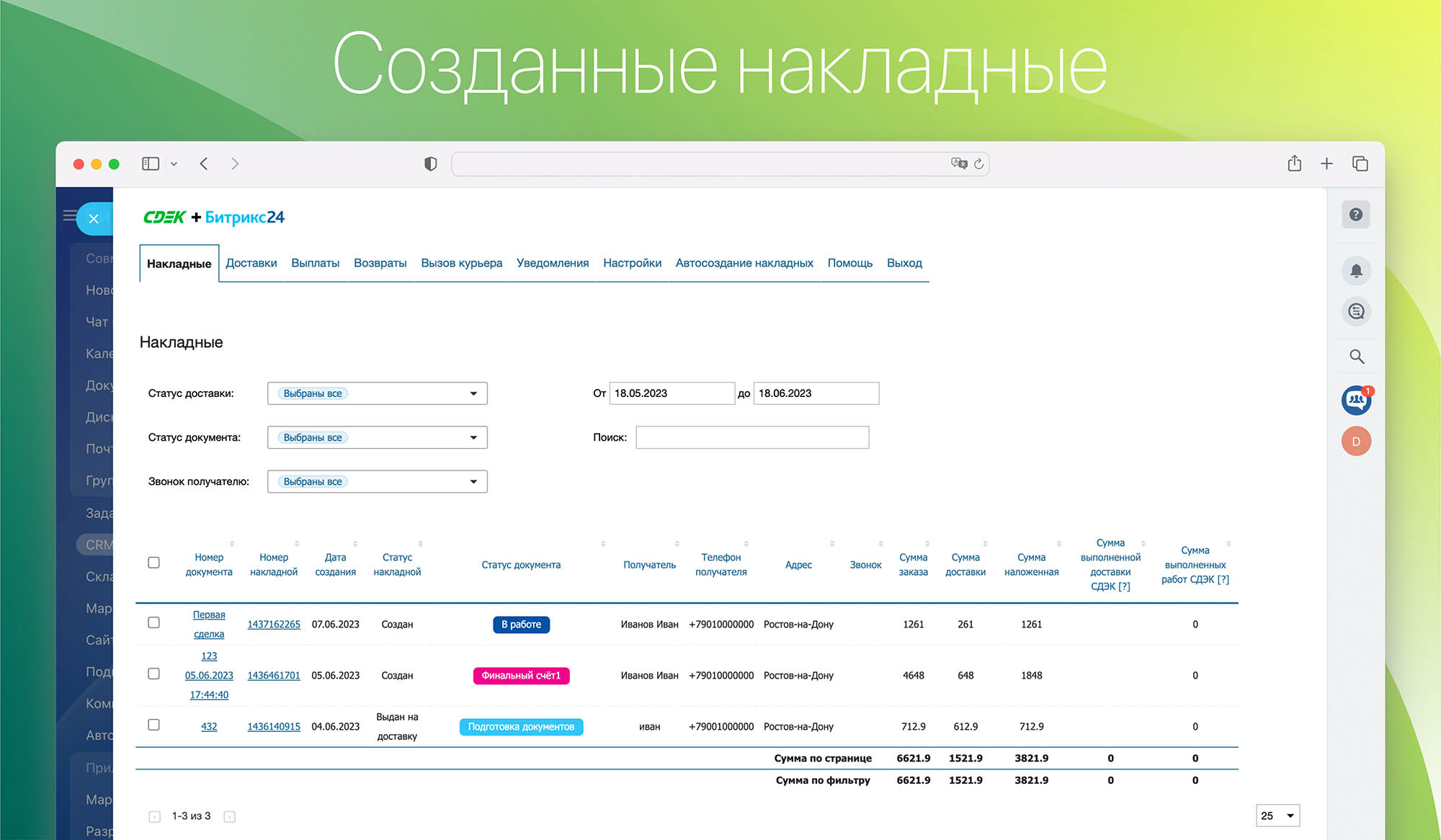
Task: Check the box for invoice 1436461701 row
Action: point(153,674)
